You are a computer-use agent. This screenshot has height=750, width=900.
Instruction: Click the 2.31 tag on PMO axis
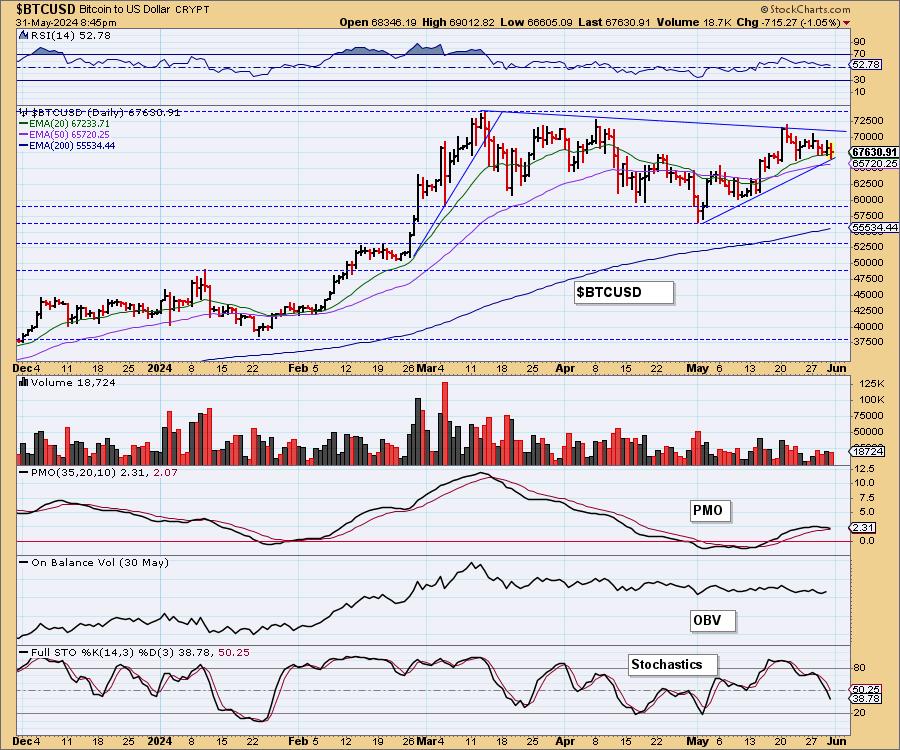pyautogui.click(x=864, y=527)
